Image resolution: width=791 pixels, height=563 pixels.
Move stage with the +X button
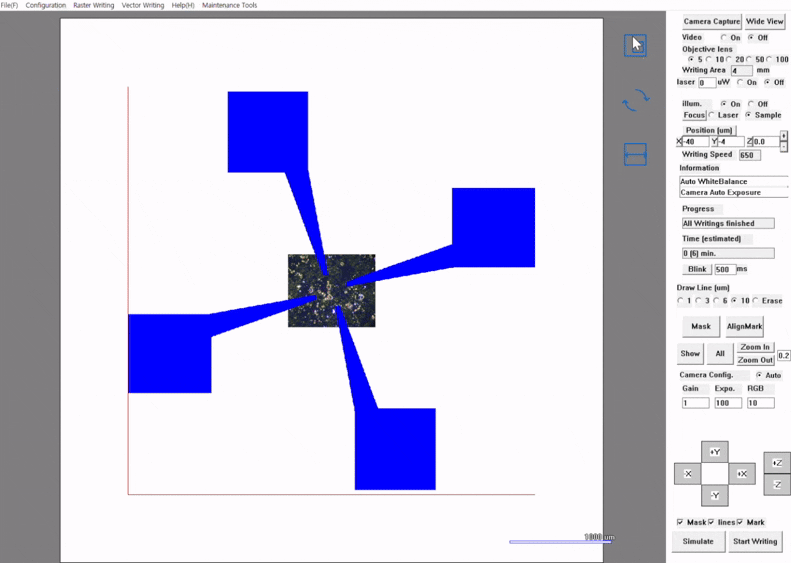pos(742,474)
